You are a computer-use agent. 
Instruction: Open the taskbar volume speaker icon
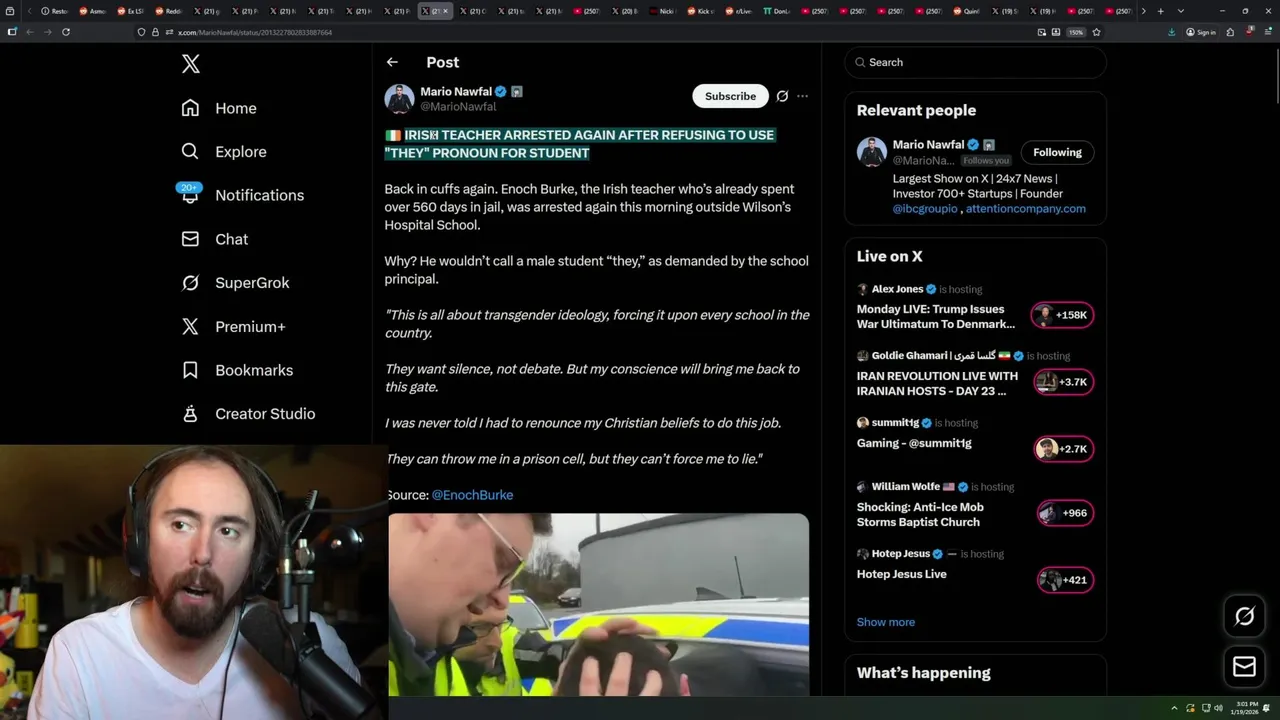tap(1218, 708)
